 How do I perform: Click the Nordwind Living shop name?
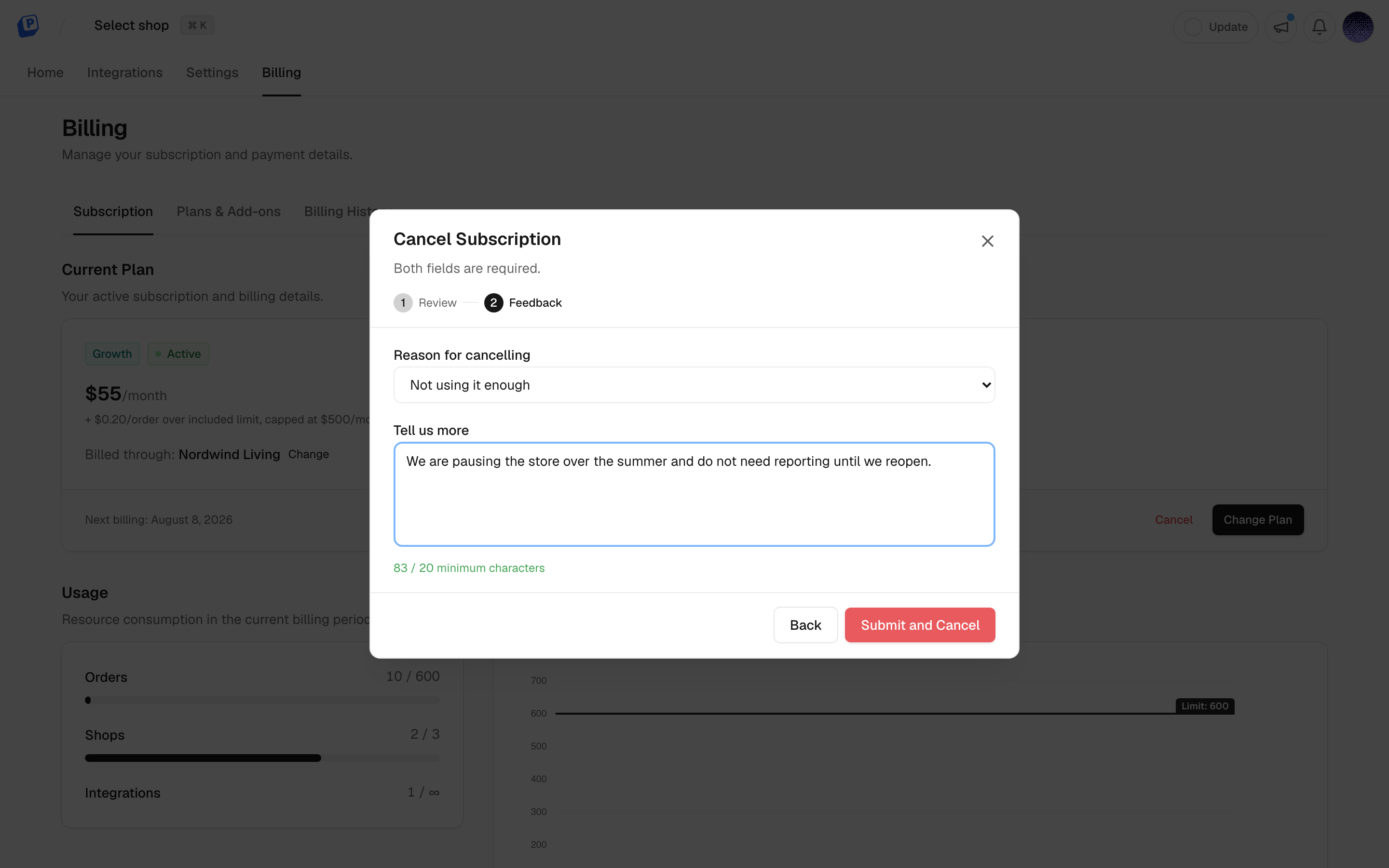[x=229, y=454]
